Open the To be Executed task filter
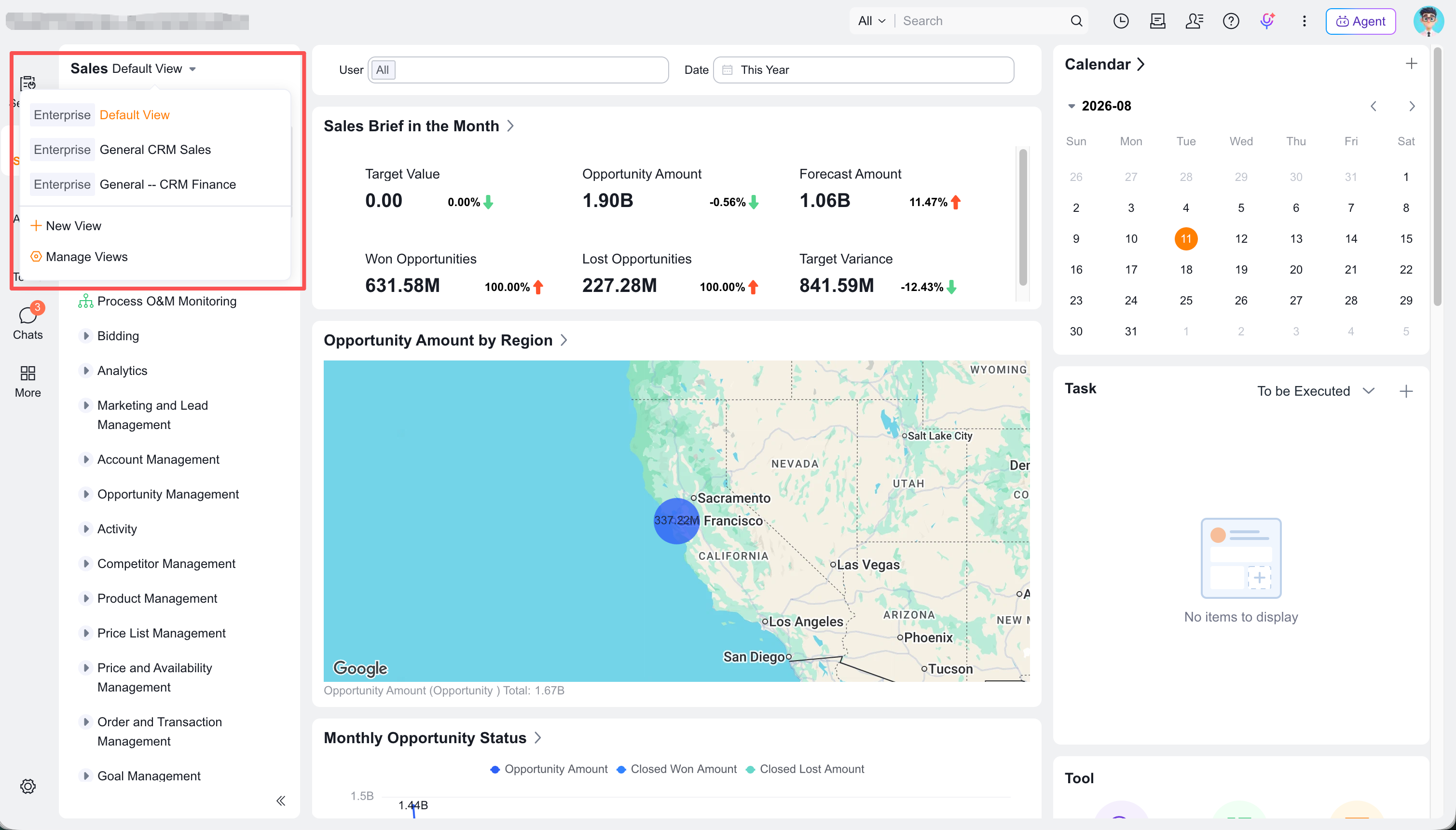1456x830 pixels. (x=1316, y=391)
